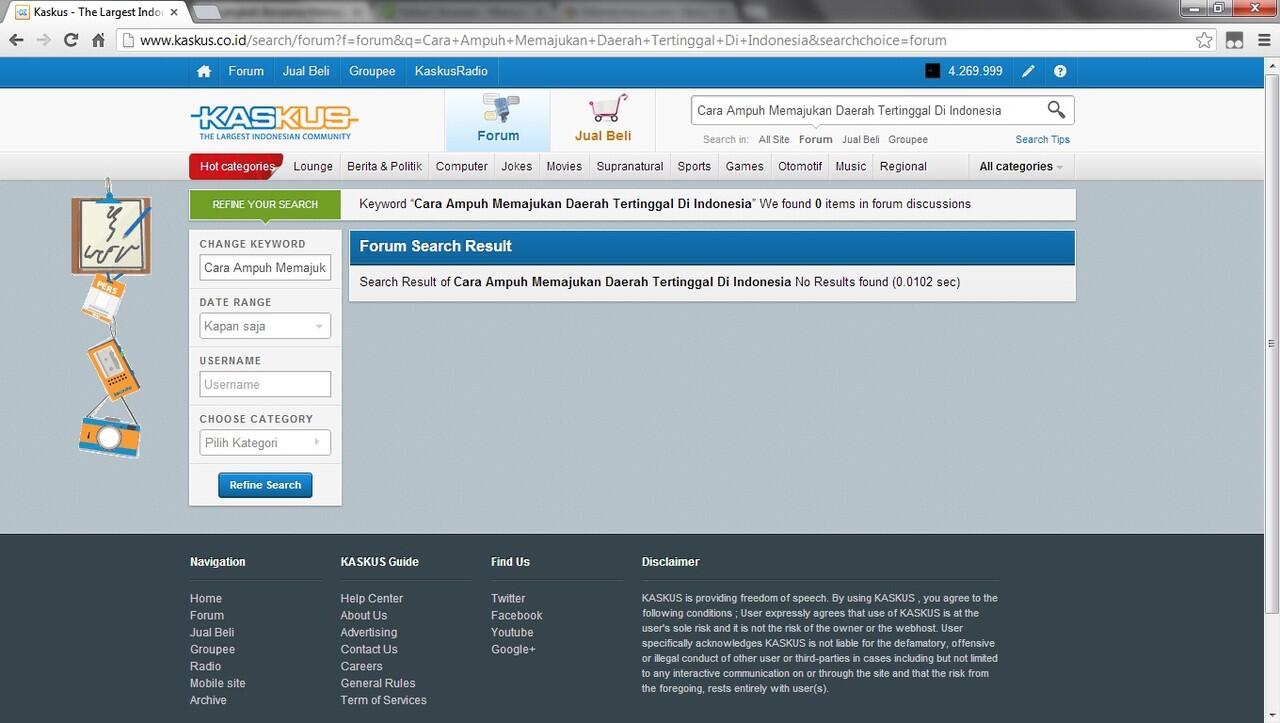The image size is (1280, 723).
Task: Open Twitter link under Find Us
Action: click(508, 598)
